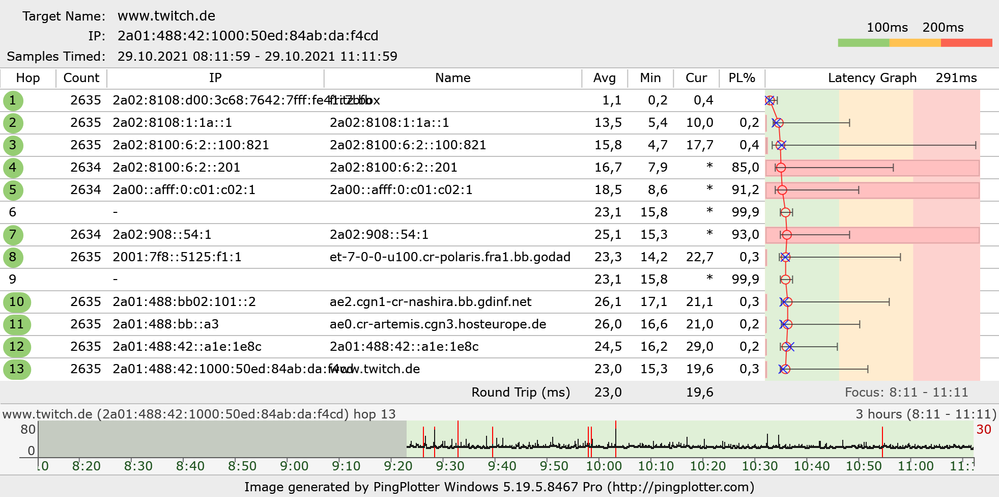Image resolution: width=999 pixels, height=497 pixels.
Task: Click the timeline title www.twitch.de hop 13
Action: pyautogui.click(x=198, y=414)
